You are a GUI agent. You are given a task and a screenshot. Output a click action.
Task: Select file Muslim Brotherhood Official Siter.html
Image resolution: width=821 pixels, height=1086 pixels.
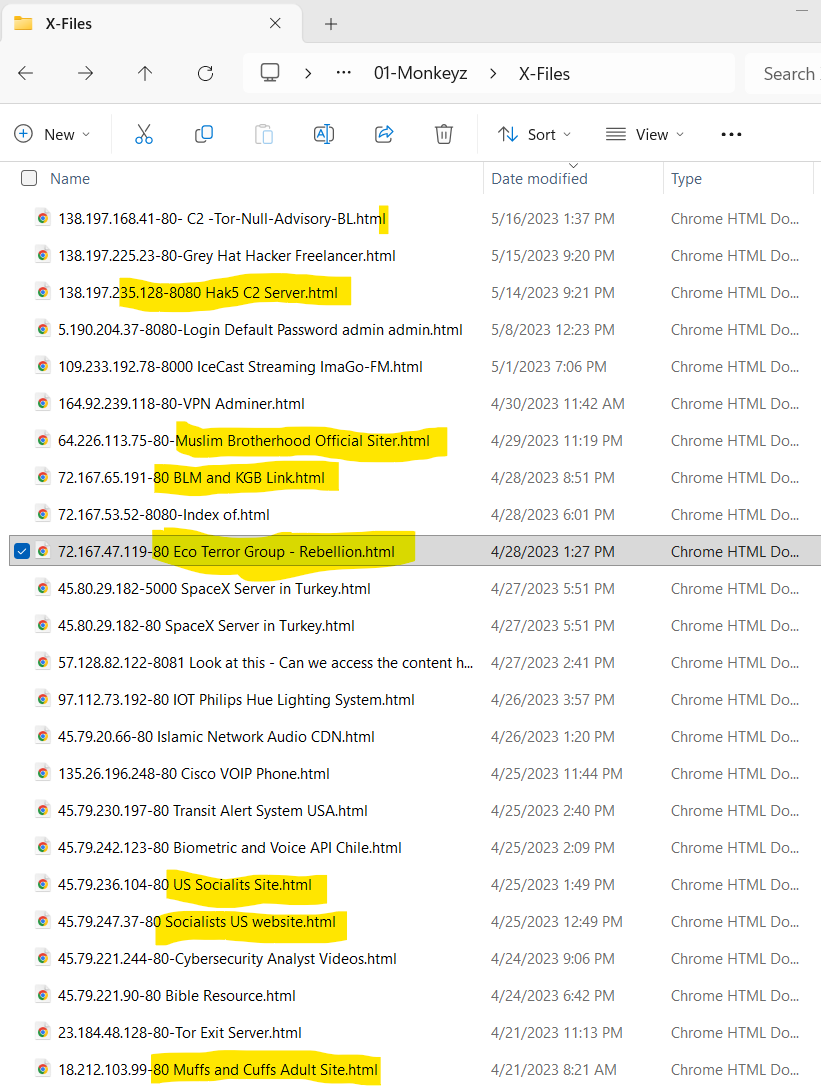(244, 440)
